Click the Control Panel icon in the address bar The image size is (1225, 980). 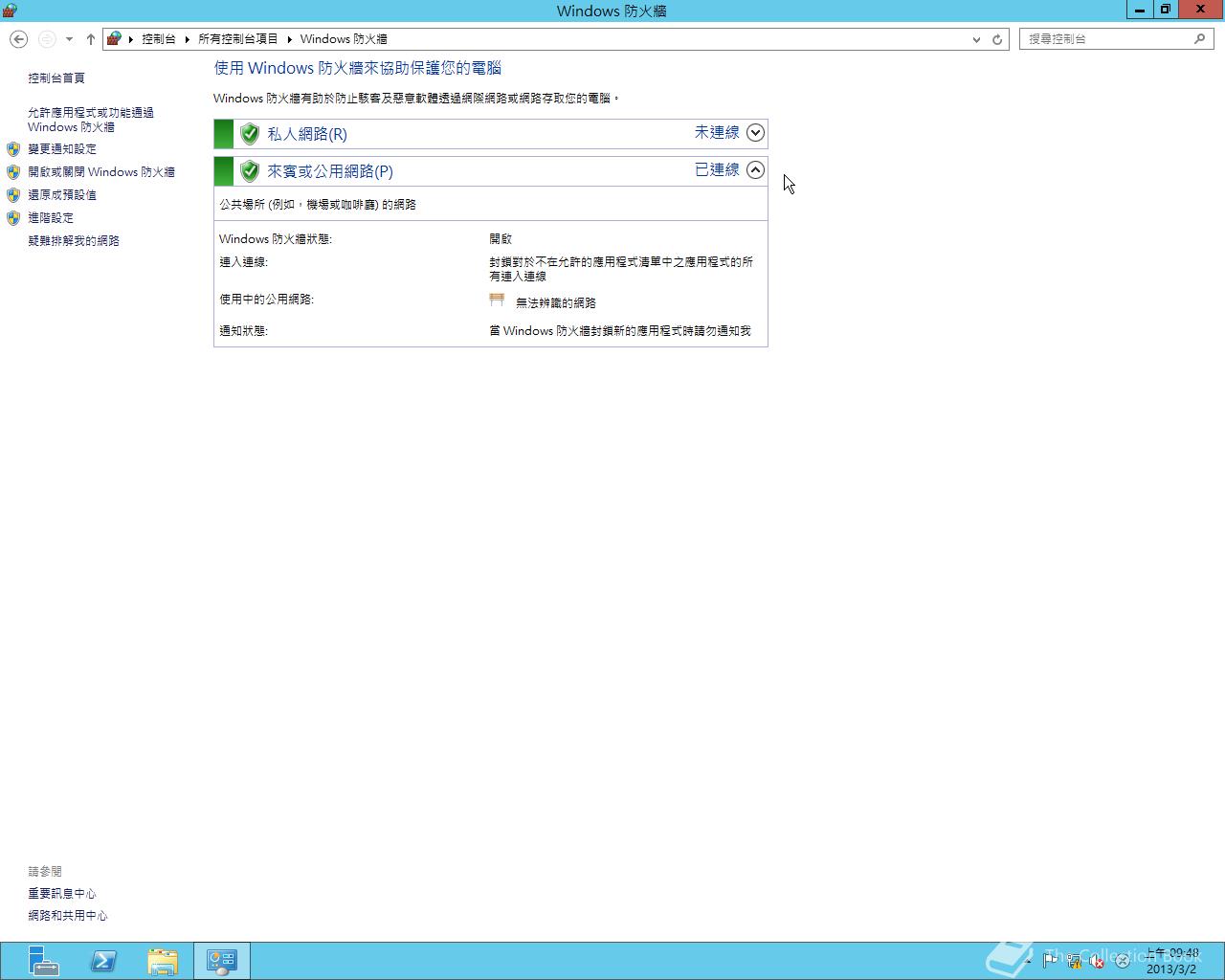(x=114, y=39)
